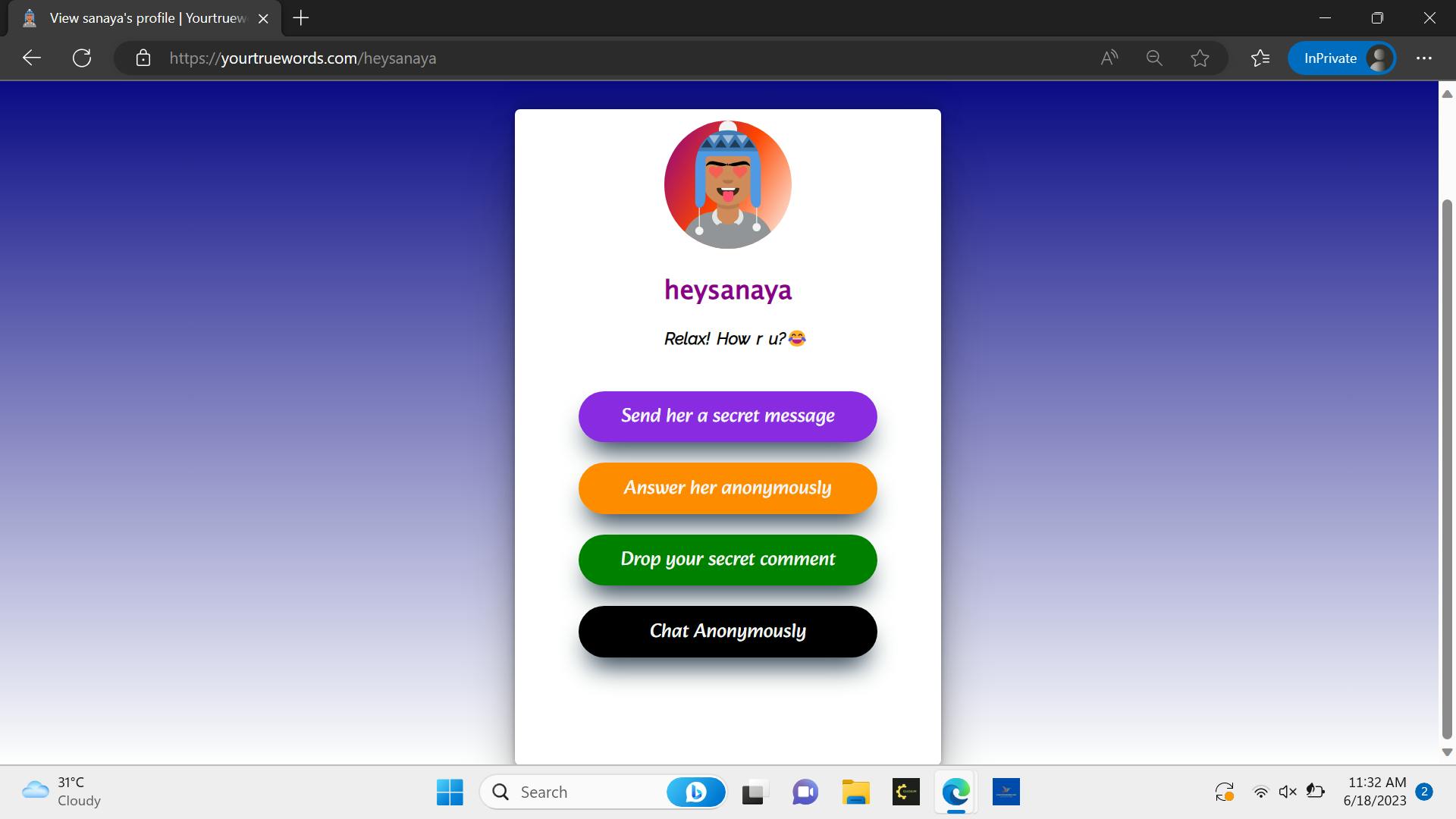View site info via lock icon
The image size is (1456, 819).
click(x=143, y=58)
